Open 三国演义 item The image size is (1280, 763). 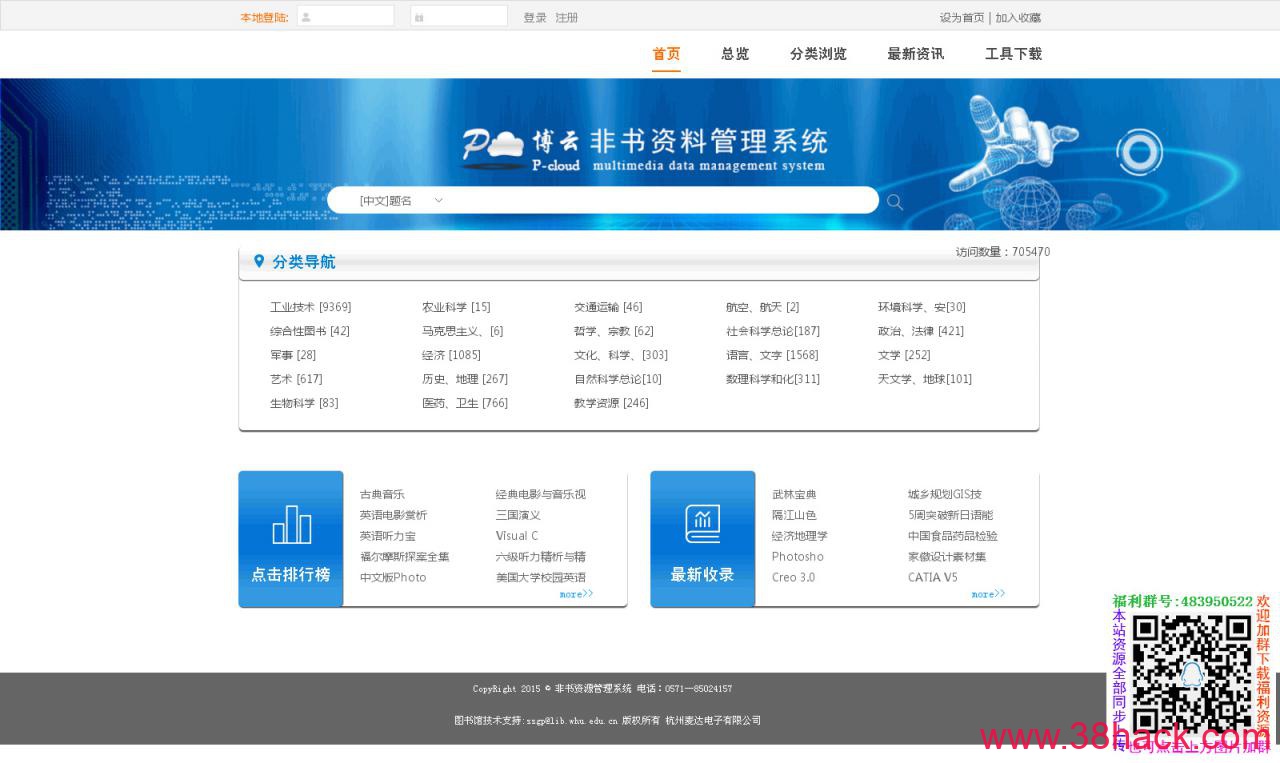pos(517,515)
